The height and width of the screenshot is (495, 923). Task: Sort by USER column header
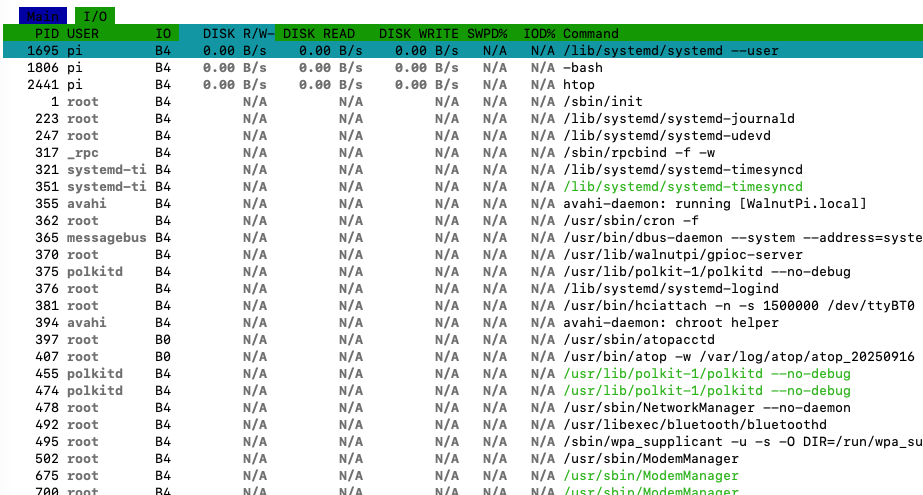pos(83,34)
